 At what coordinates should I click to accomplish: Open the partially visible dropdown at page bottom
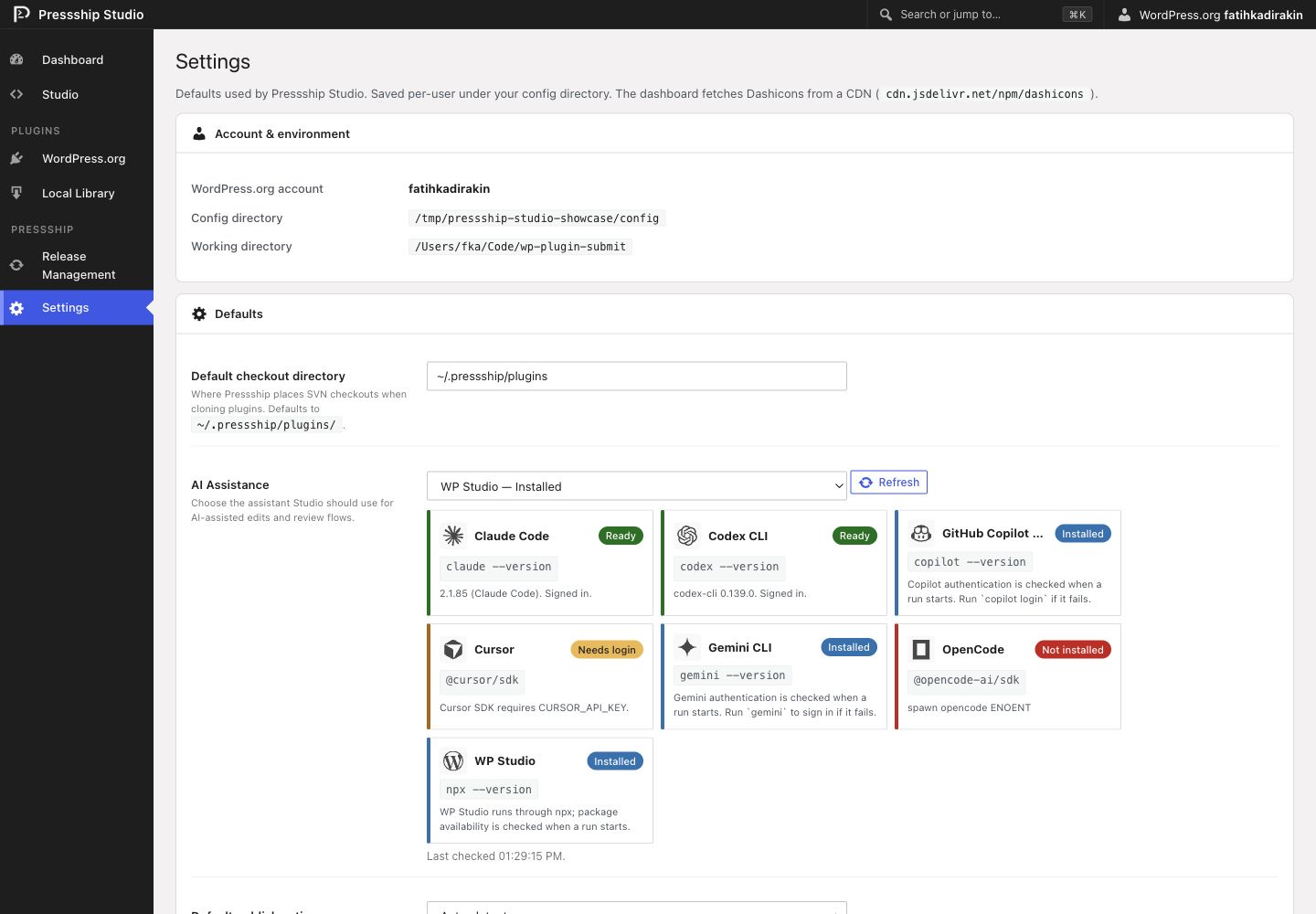coord(637,908)
